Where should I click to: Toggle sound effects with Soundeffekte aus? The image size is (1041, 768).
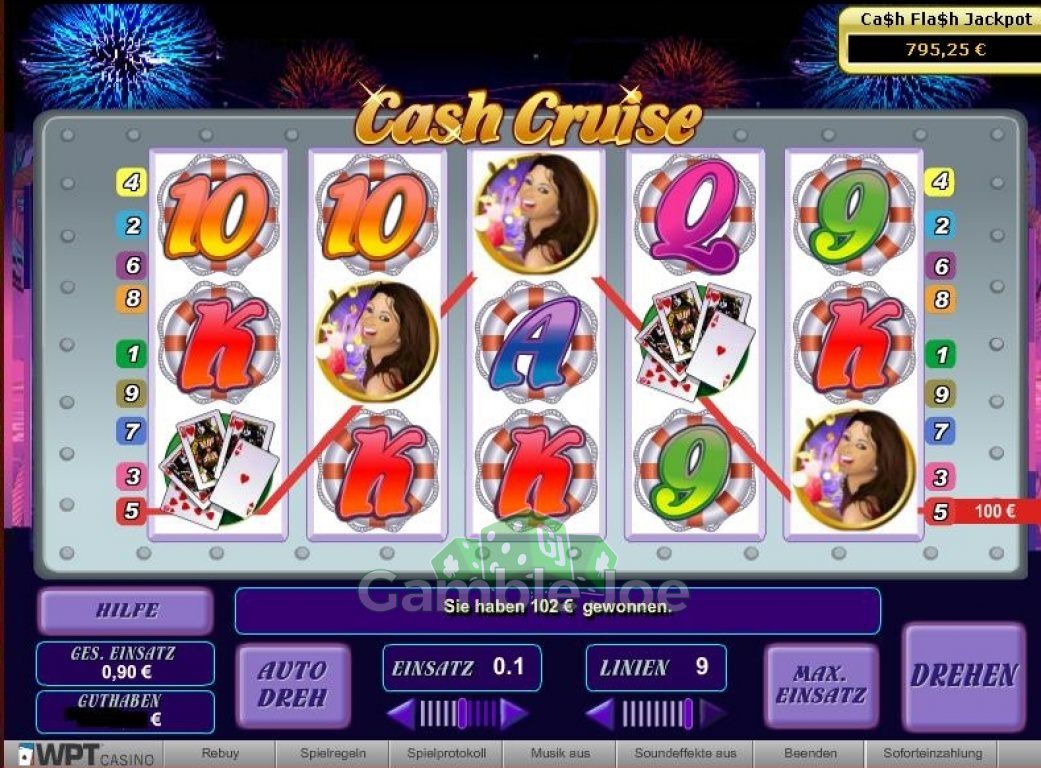[685, 753]
